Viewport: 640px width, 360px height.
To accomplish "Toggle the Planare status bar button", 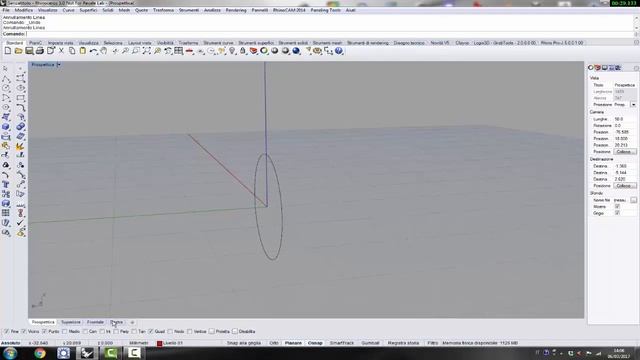I will (x=293, y=343).
